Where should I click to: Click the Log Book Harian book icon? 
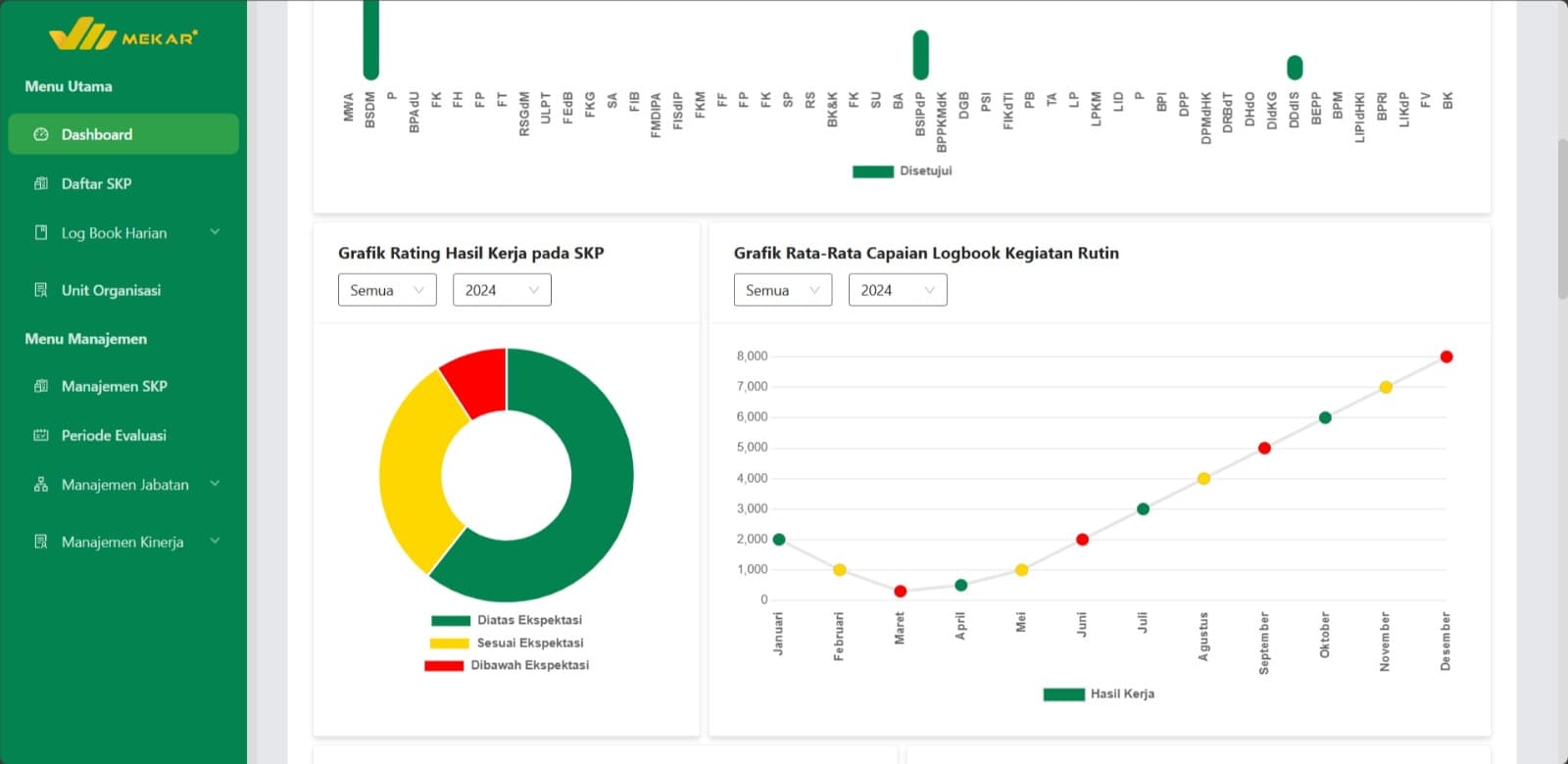point(41,233)
